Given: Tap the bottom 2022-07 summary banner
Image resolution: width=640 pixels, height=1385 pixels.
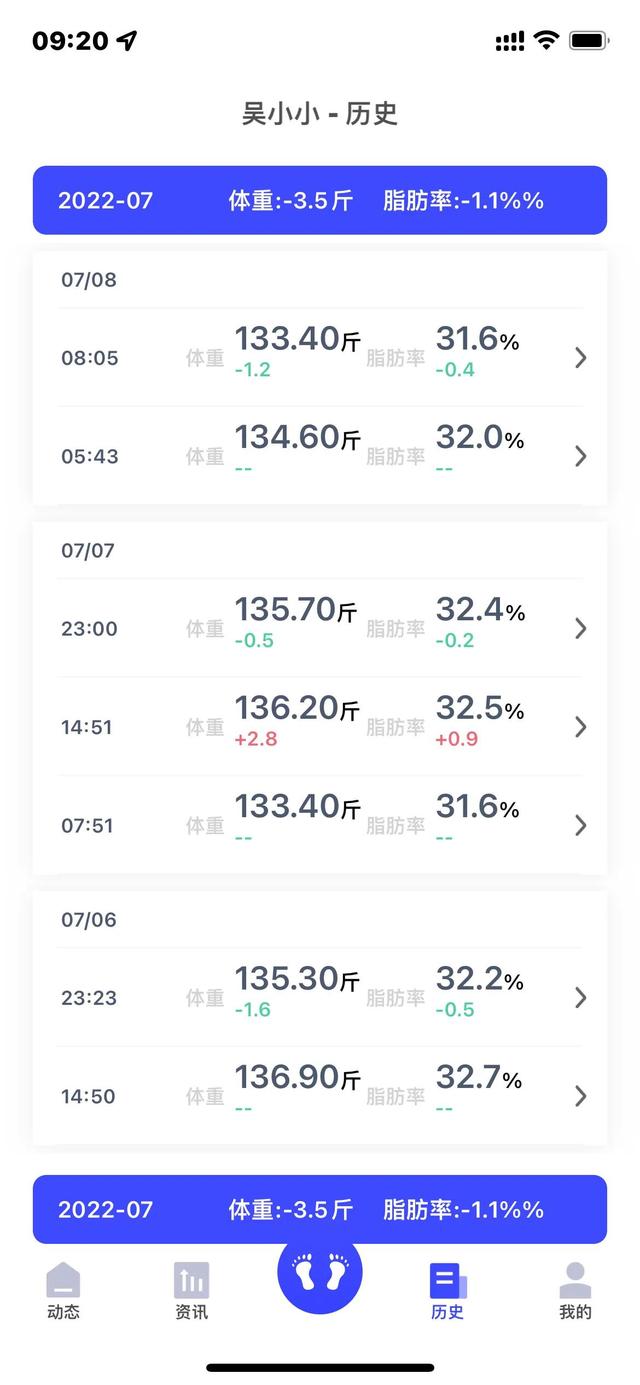Looking at the screenshot, I should tap(320, 1209).
